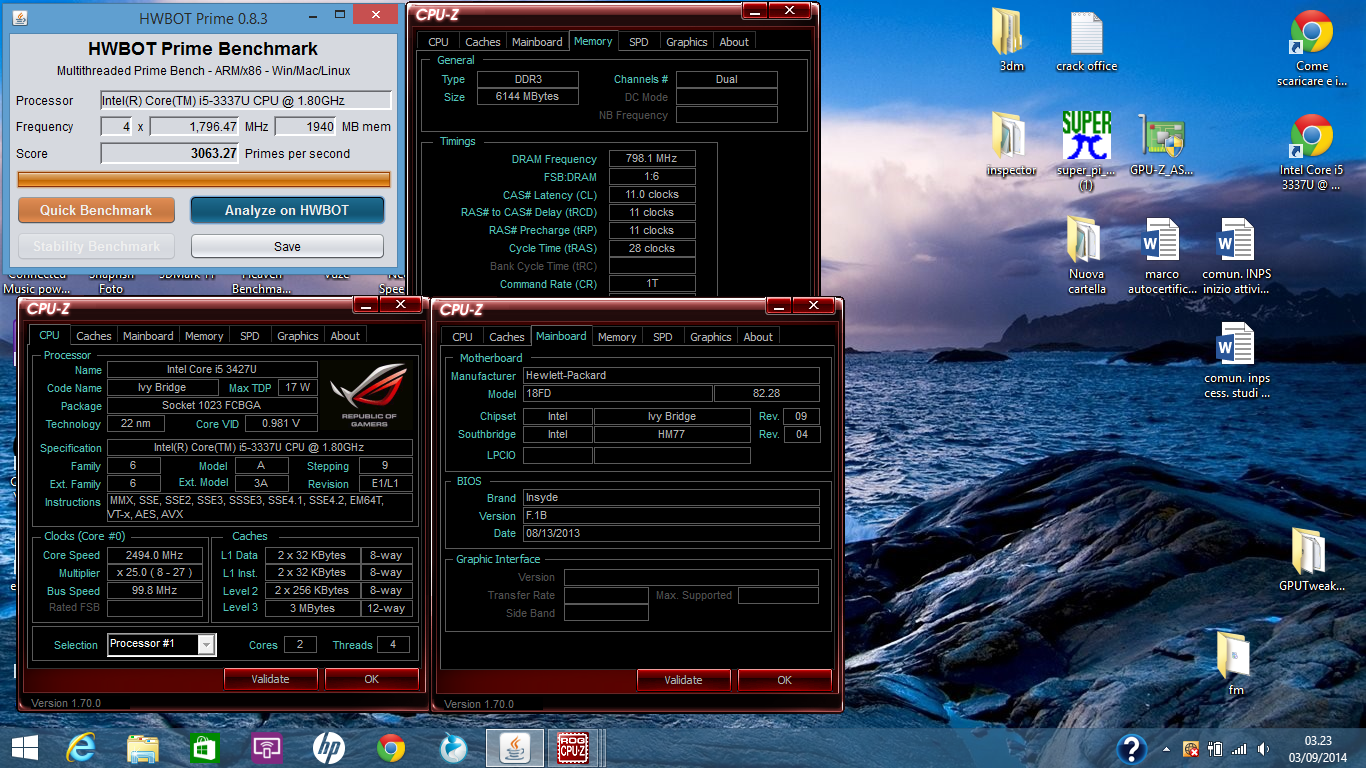
Task: Switch to Java HWBOT Prime taskbar icon
Action: 515,748
